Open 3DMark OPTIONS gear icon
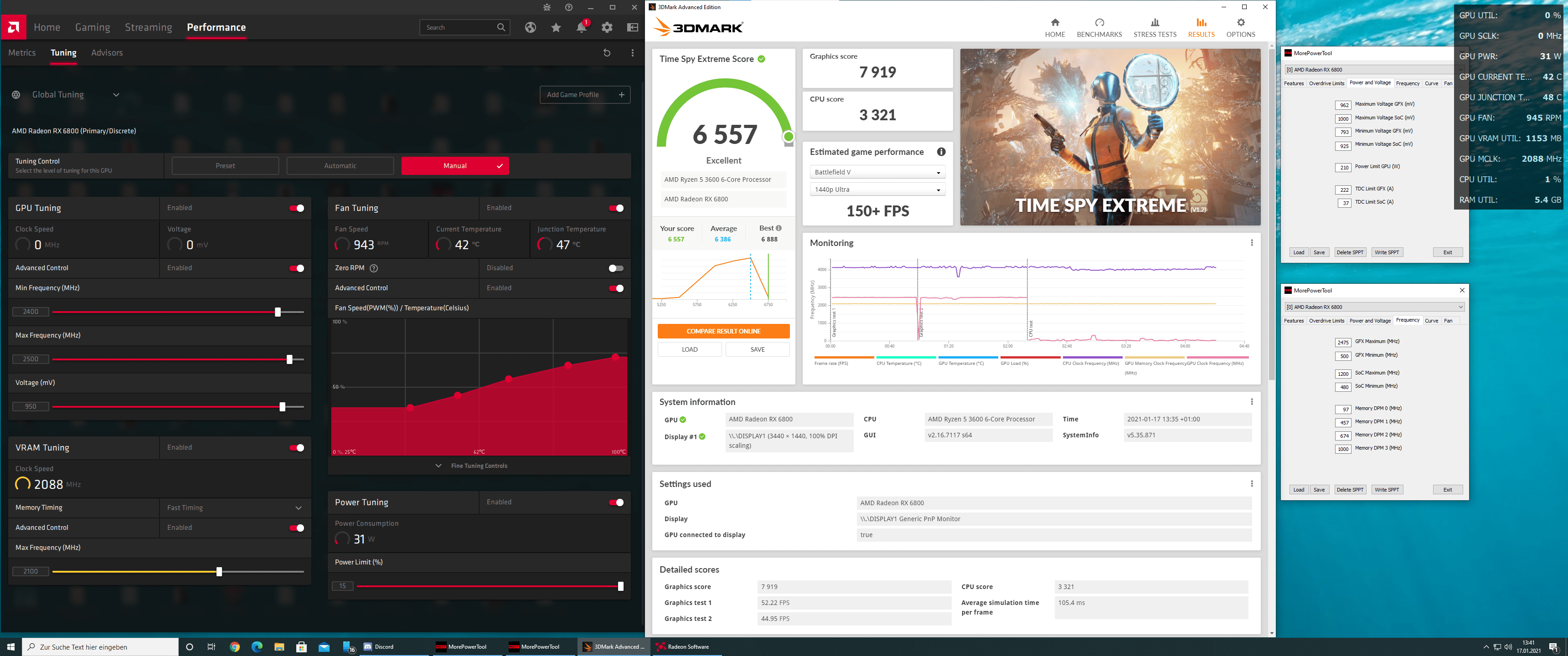Viewport: 1568px width, 656px height. click(1241, 22)
